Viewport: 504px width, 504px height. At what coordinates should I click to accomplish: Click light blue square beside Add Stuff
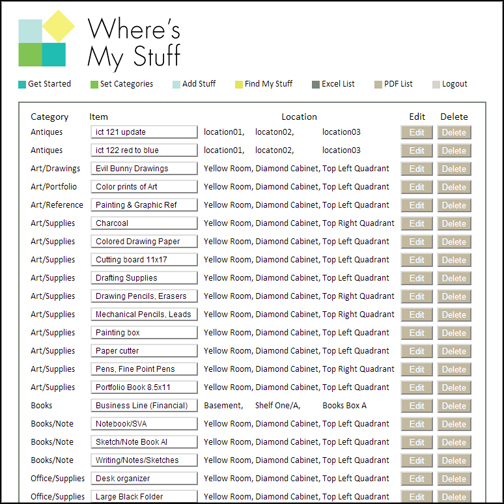coord(176,85)
